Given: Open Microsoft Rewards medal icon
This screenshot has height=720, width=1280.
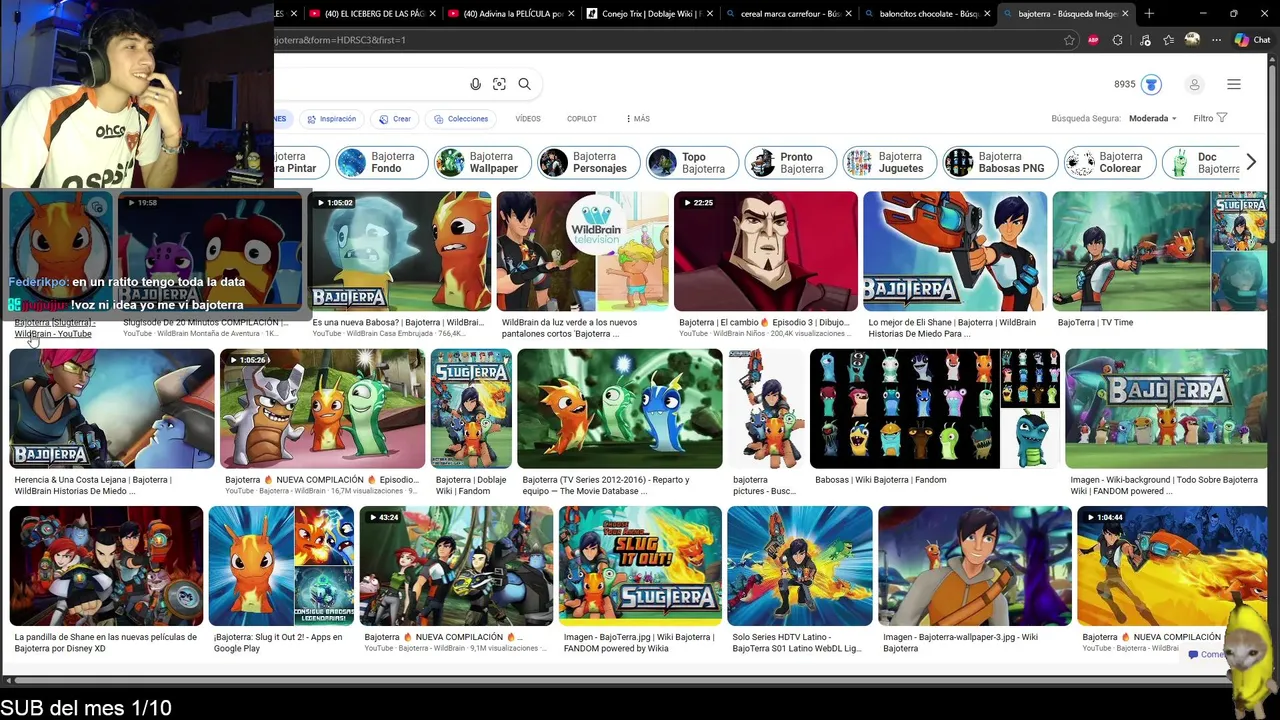Looking at the screenshot, I should coord(1151,84).
